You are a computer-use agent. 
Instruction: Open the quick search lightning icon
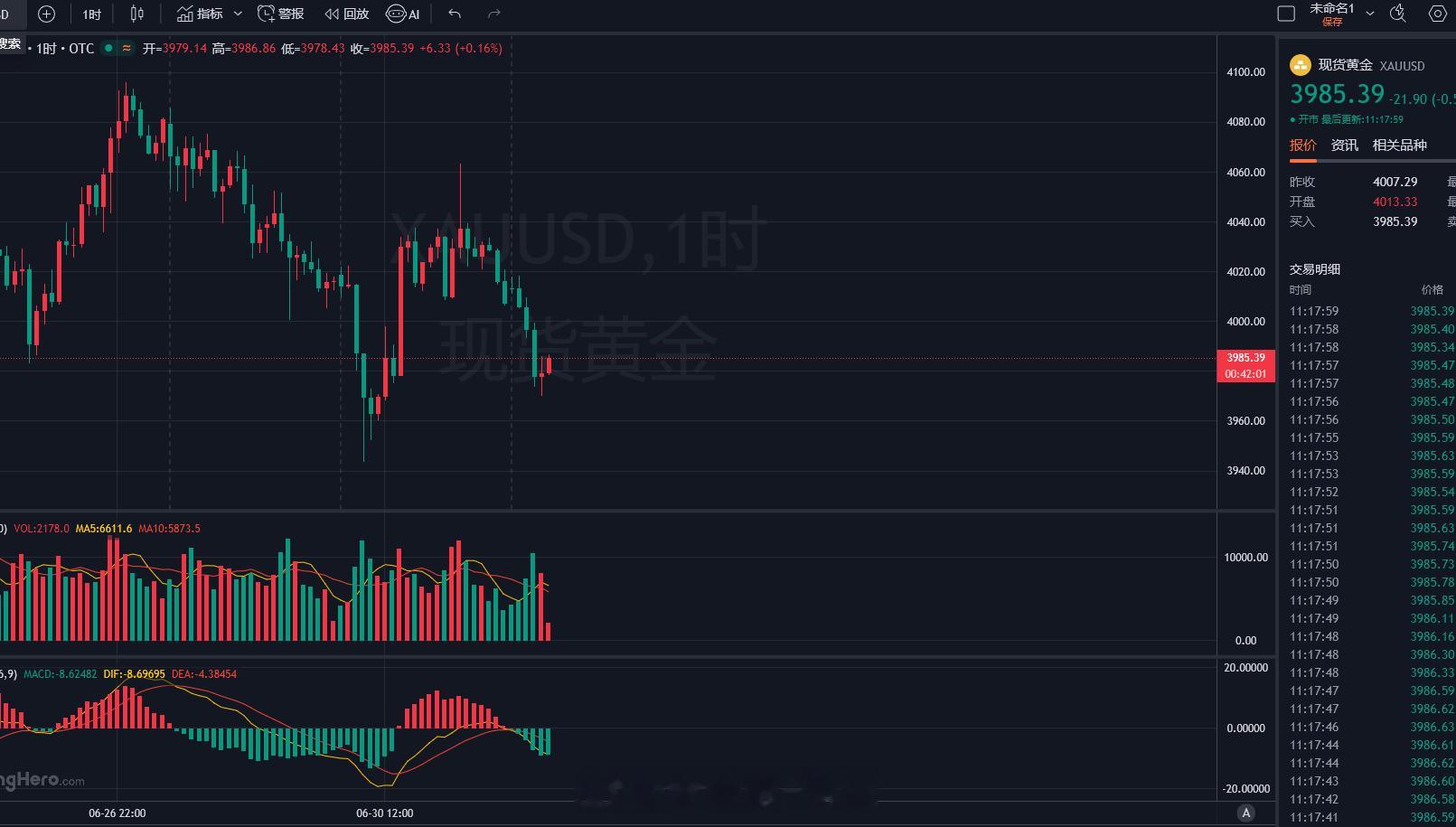[x=1398, y=14]
